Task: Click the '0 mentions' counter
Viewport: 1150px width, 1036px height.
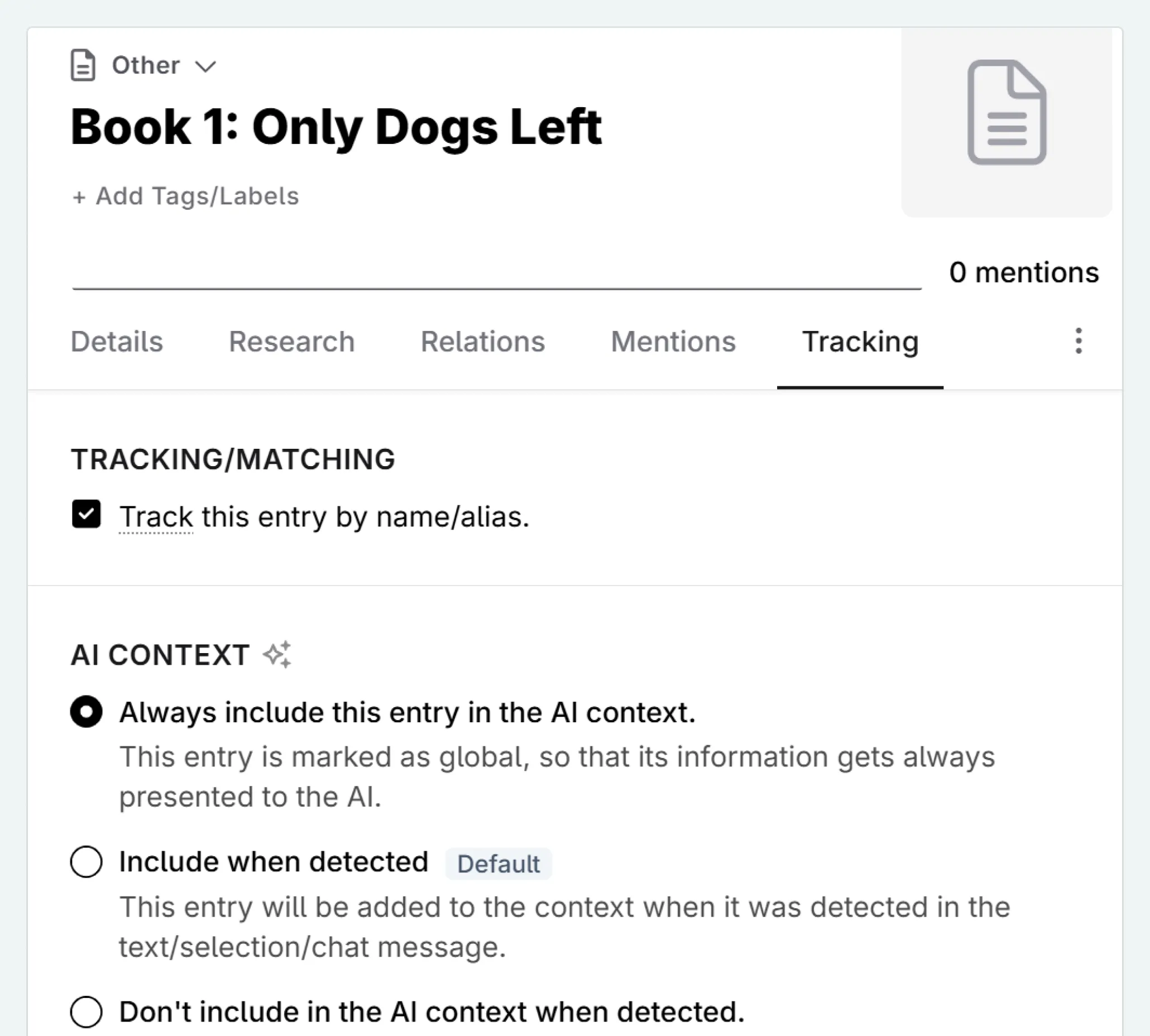Action: (x=1023, y=272)
